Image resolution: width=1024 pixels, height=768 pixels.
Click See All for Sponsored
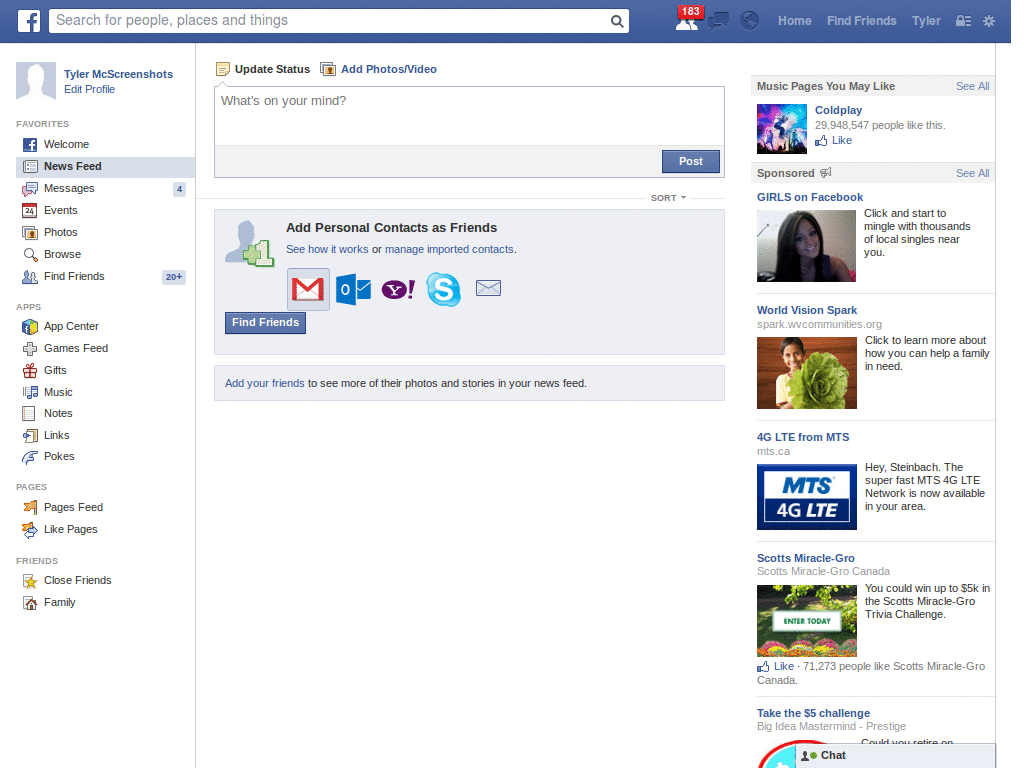[x=972, y=173]
